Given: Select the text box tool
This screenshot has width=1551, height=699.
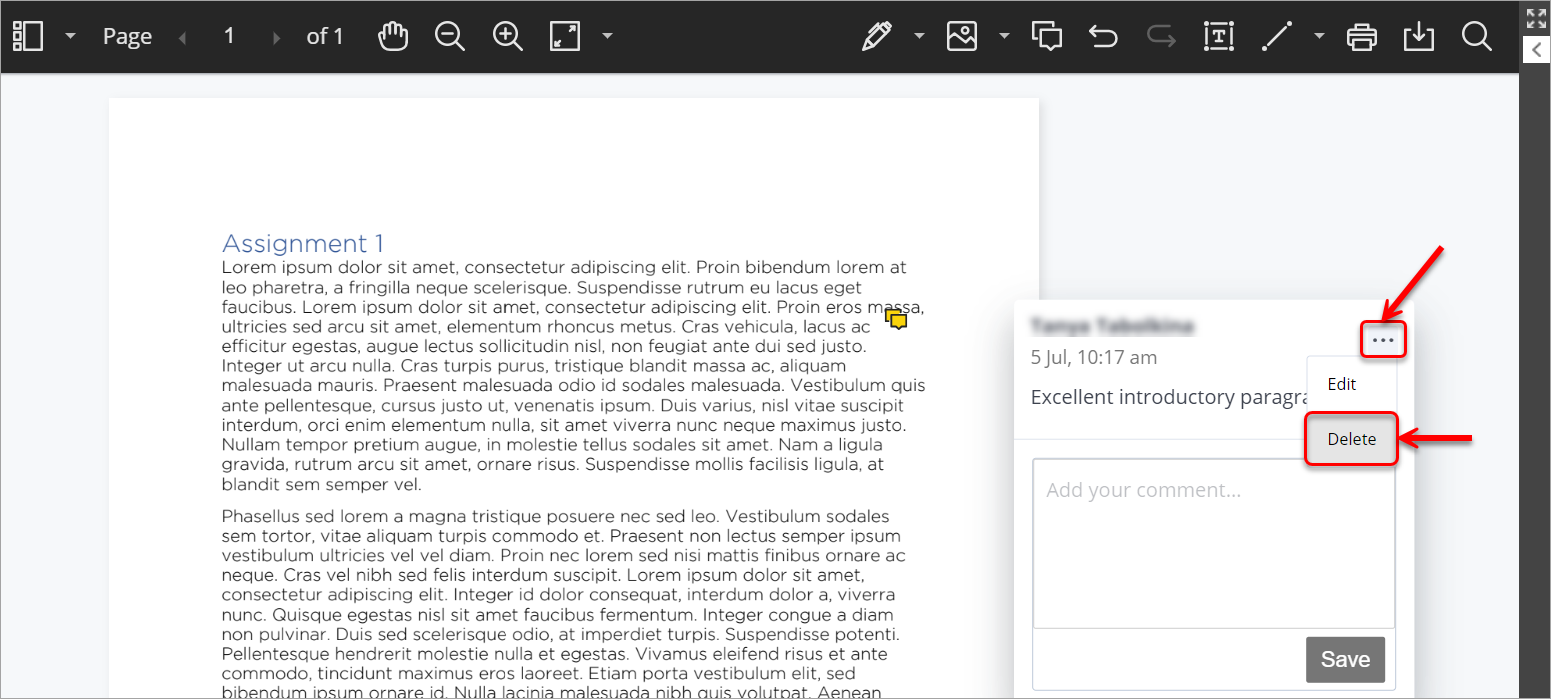Looking at the screenshot, I should click(x=1218, y=36).
